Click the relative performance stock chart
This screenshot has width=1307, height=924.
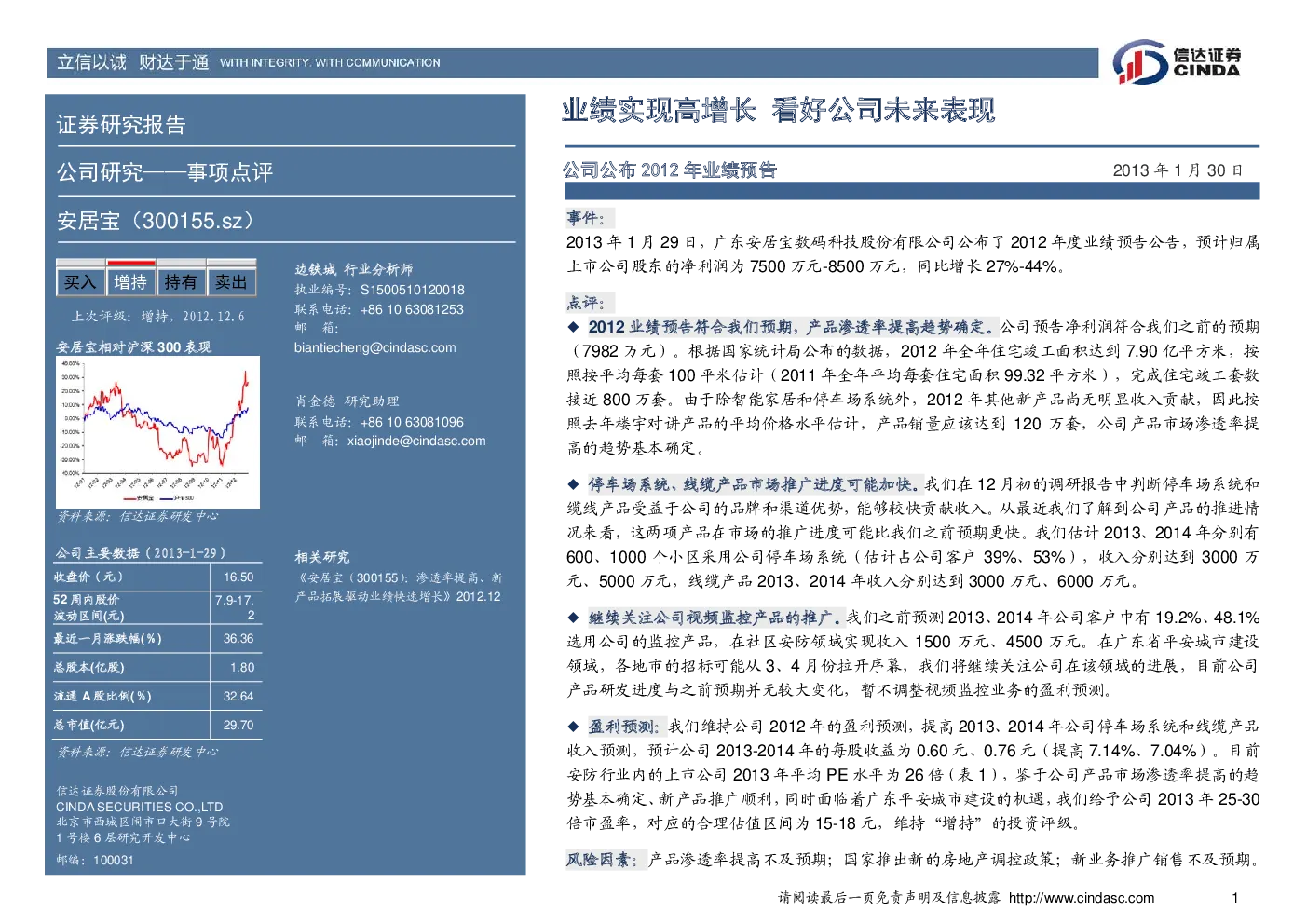click(157, 432)
